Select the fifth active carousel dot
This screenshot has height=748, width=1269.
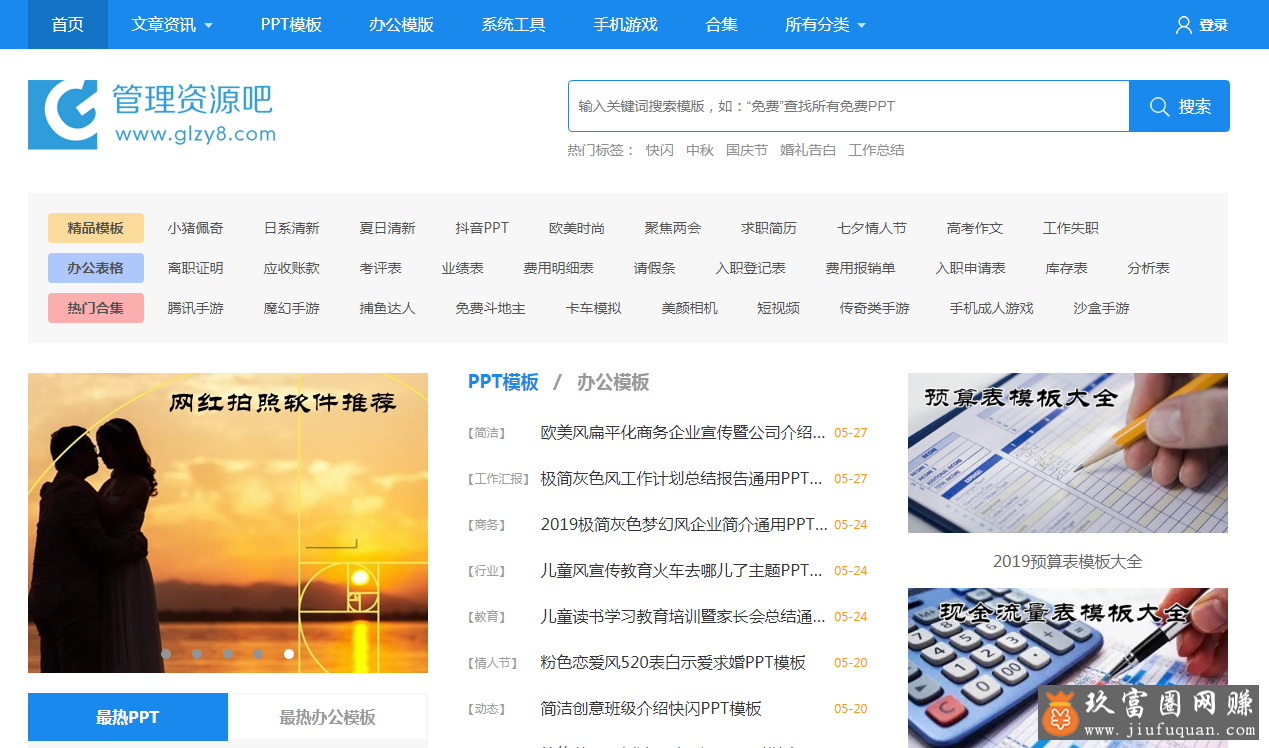pyautogui.click(x=289, y=654)
